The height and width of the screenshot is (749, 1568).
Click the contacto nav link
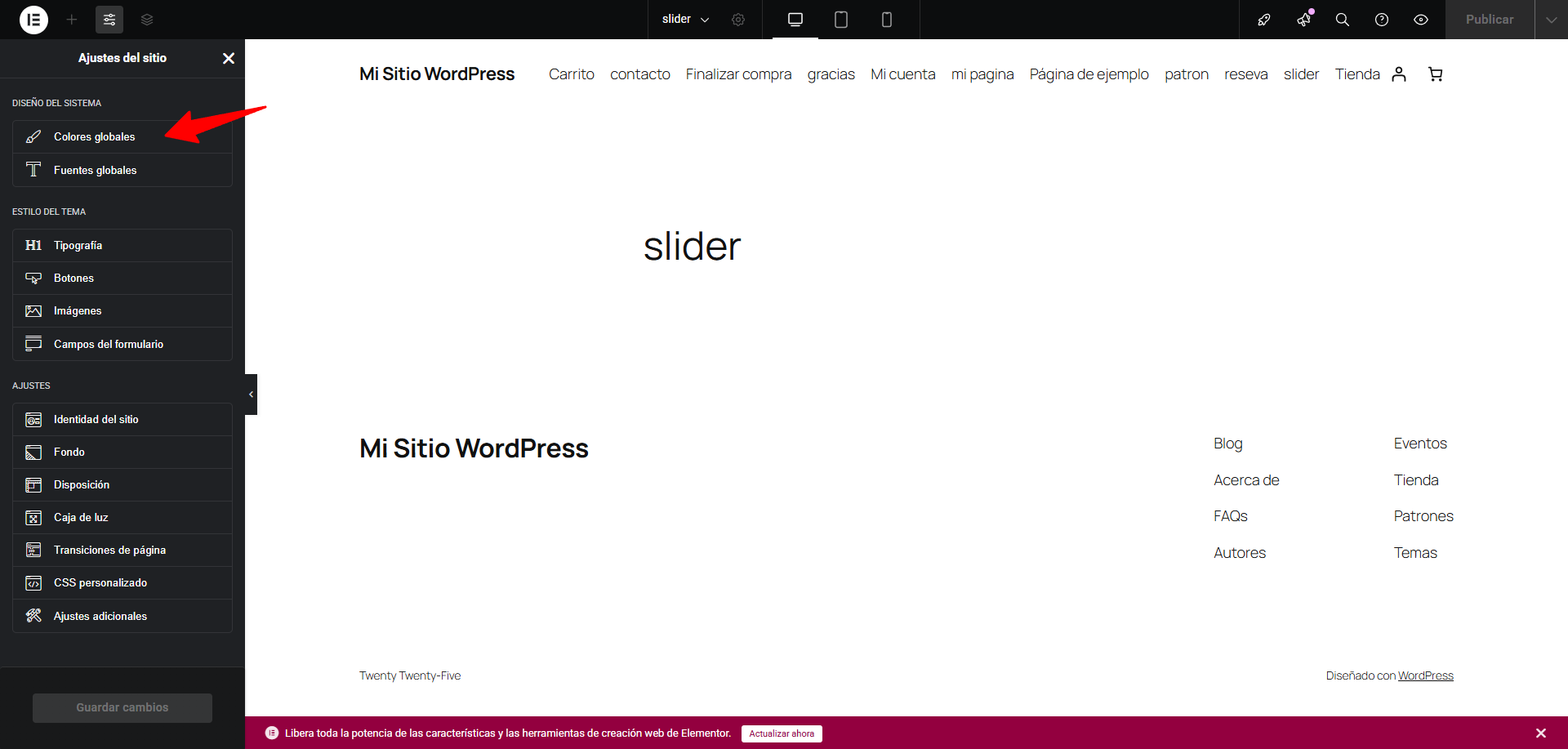[640, 74]
